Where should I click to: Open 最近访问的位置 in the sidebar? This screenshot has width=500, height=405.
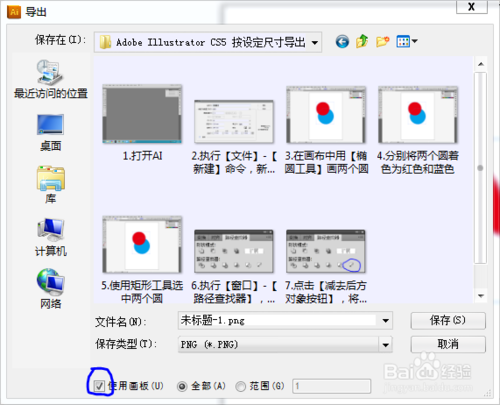(51, 79)
